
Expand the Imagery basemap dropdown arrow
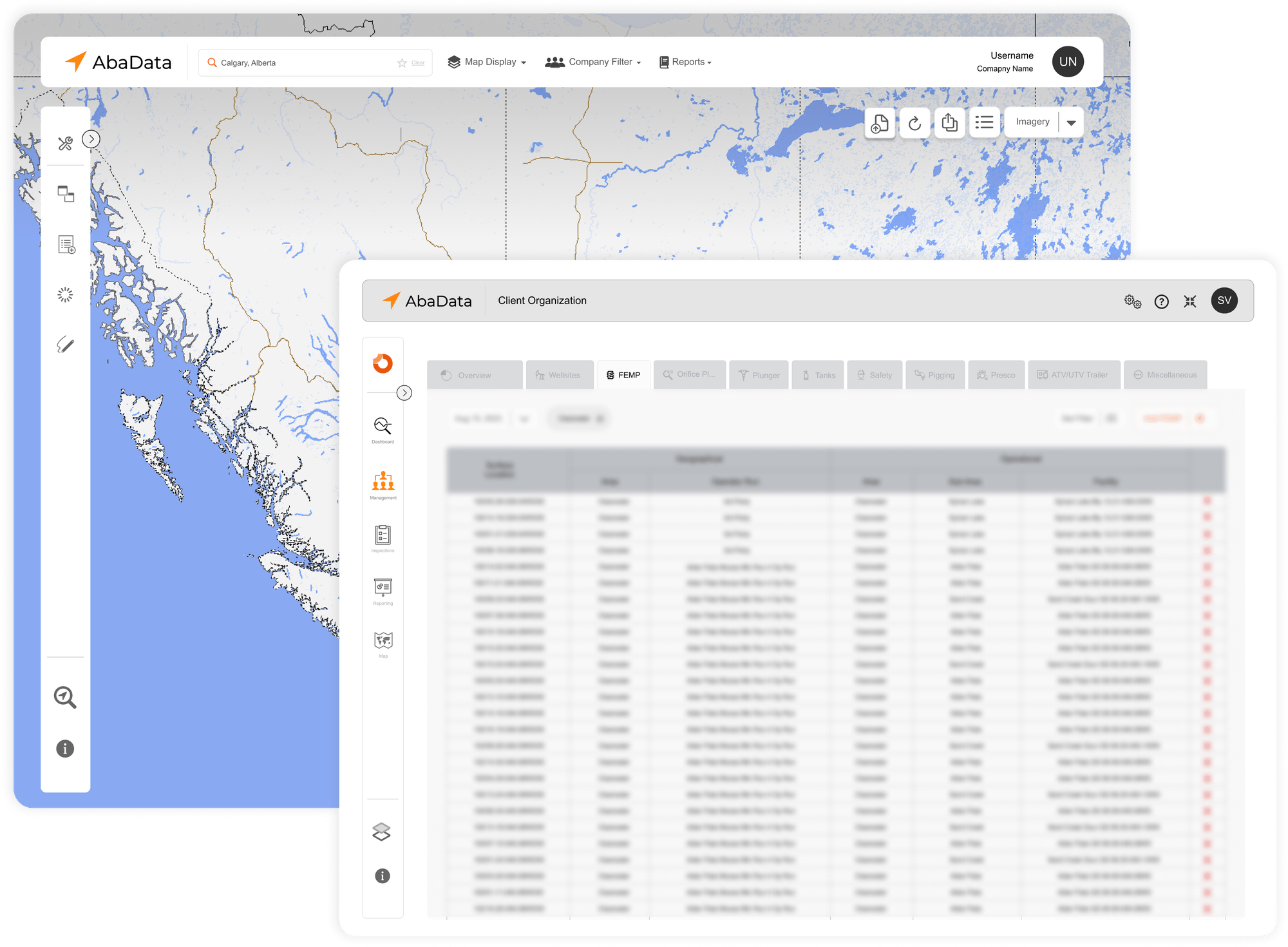pos(1071,122)
